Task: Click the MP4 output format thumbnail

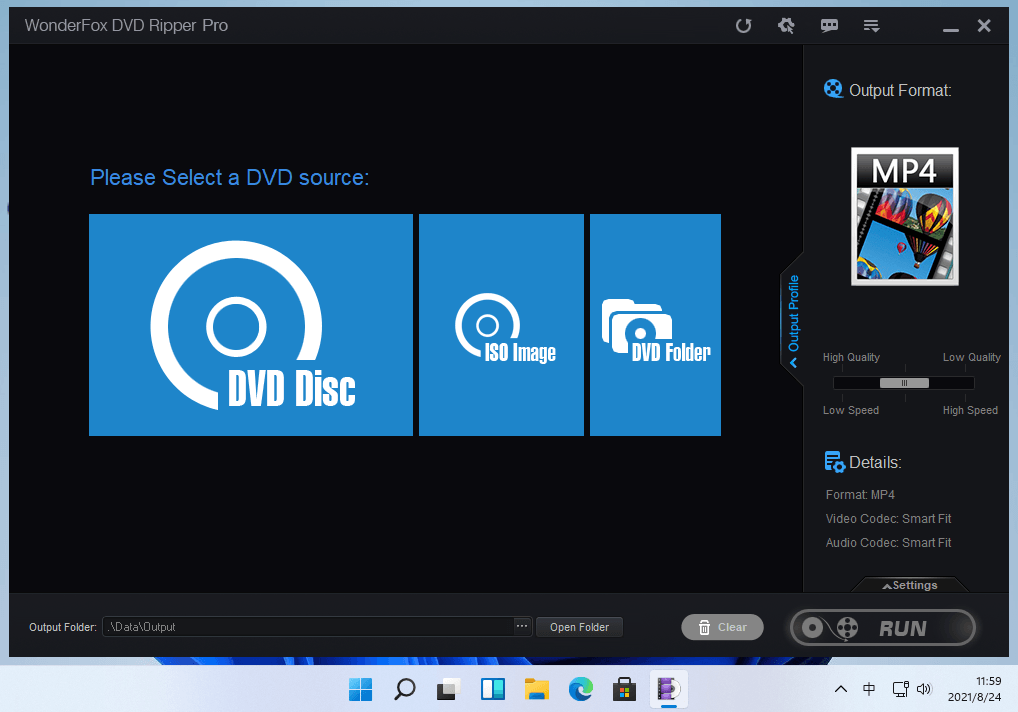Action: click(904, 216)
